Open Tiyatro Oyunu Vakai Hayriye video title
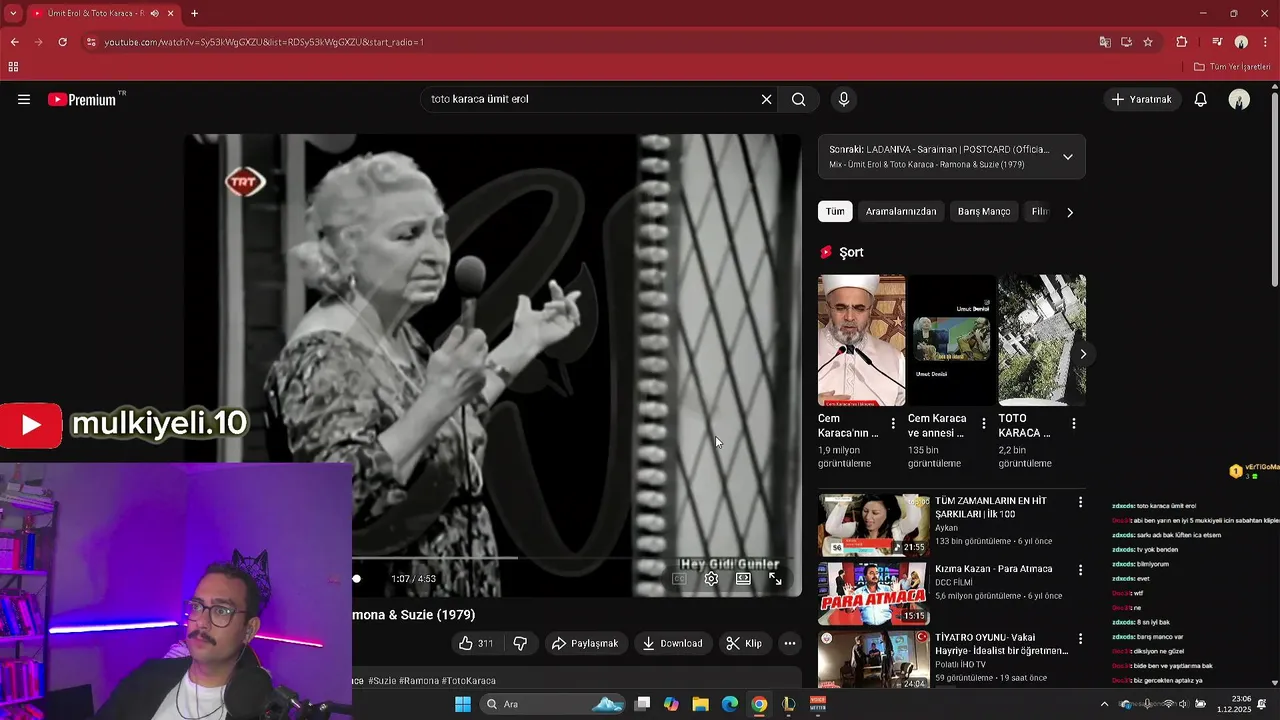1280x720 pixels. (1001, 644)
